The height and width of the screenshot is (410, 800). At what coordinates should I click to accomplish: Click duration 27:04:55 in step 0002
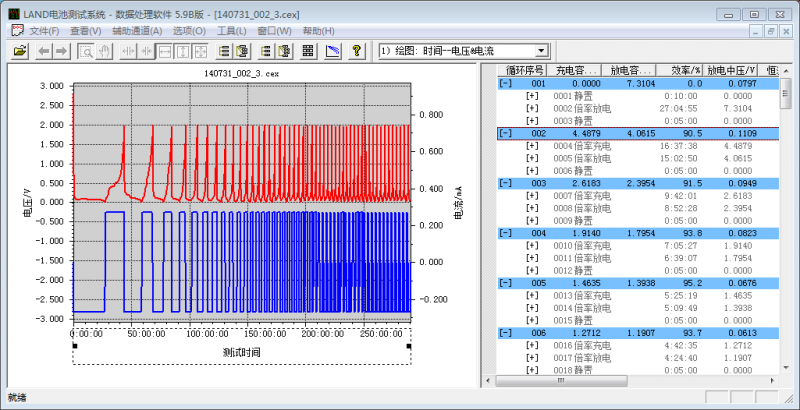click(681, 108)
